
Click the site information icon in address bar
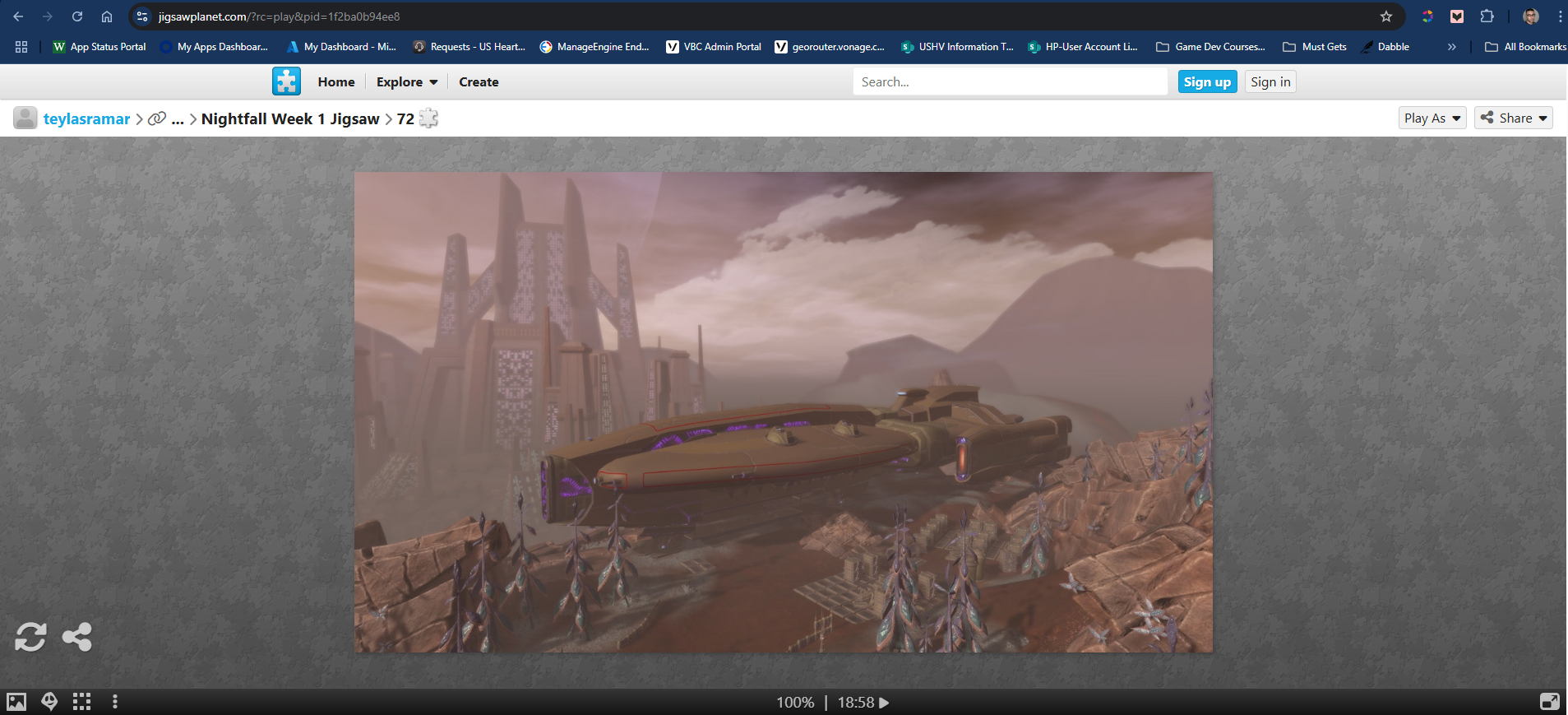(x=142, y=16)
